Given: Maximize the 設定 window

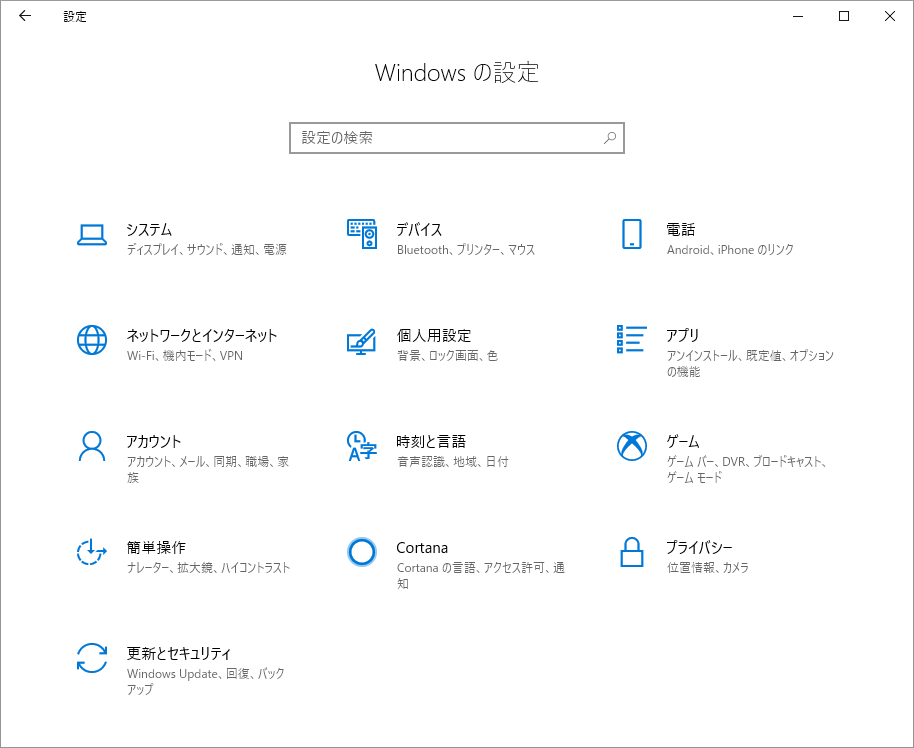Looking at the screenshot, I should pos(843,16).
